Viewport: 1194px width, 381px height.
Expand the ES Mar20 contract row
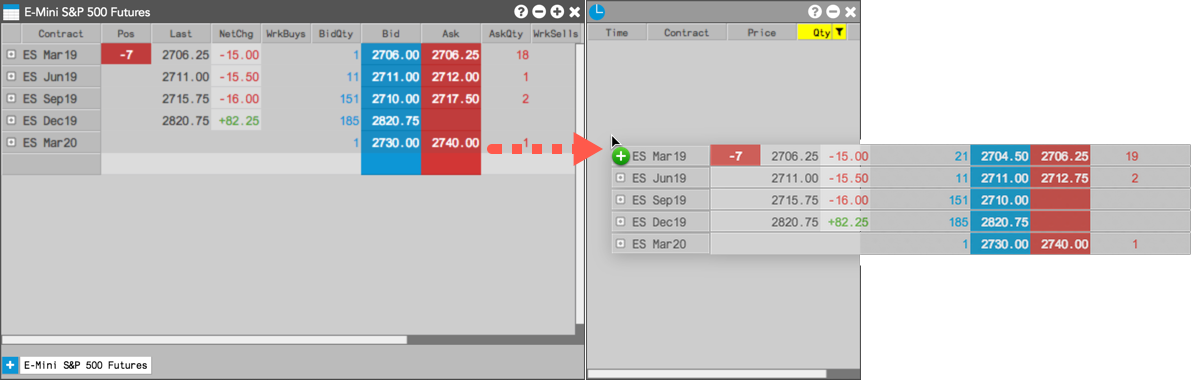[11, 142]
